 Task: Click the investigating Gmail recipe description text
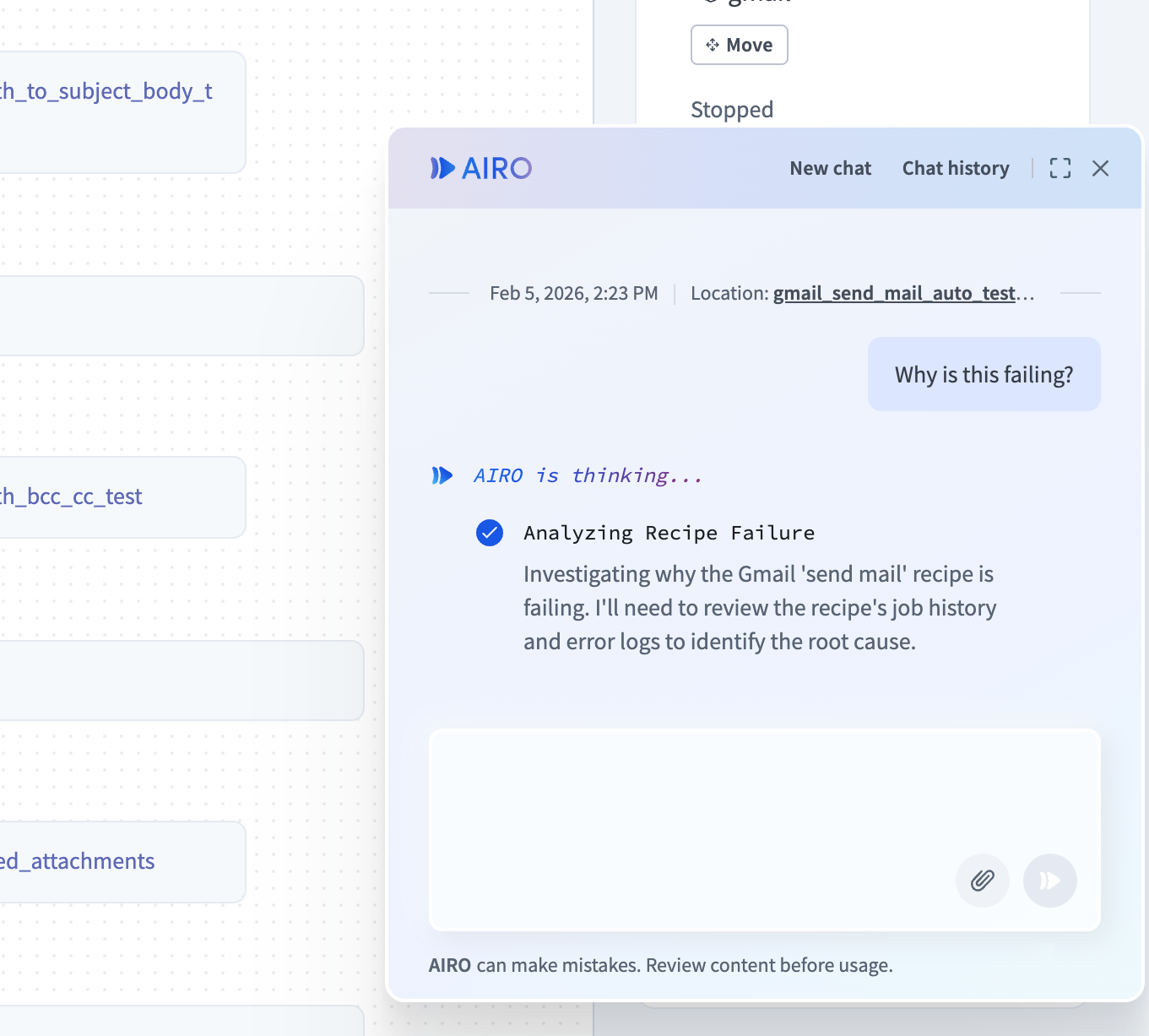(x=760, y=608)
